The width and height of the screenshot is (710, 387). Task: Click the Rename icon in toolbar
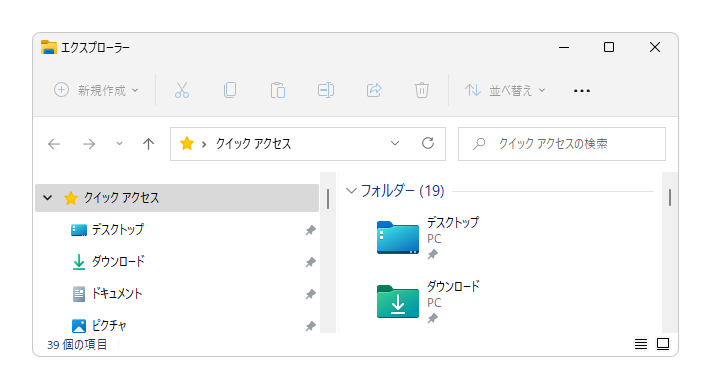326,90
